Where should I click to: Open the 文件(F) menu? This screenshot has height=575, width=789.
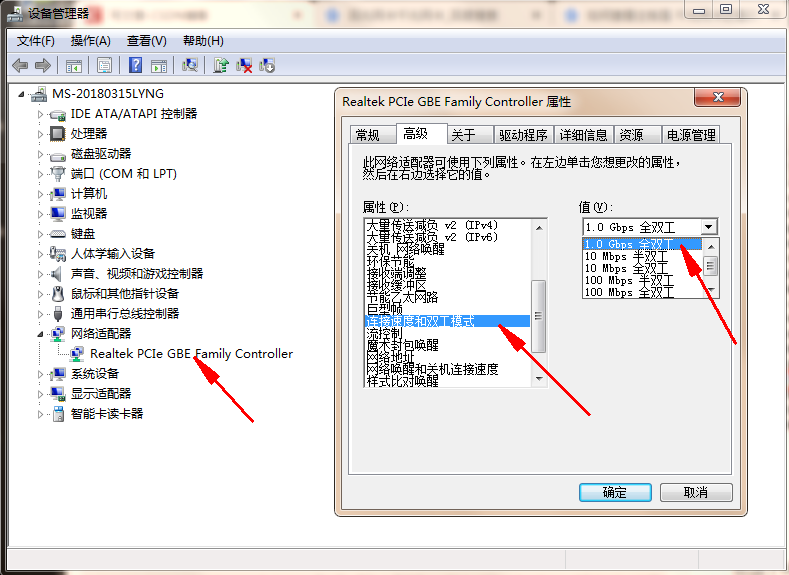click(x=36, y=41)
